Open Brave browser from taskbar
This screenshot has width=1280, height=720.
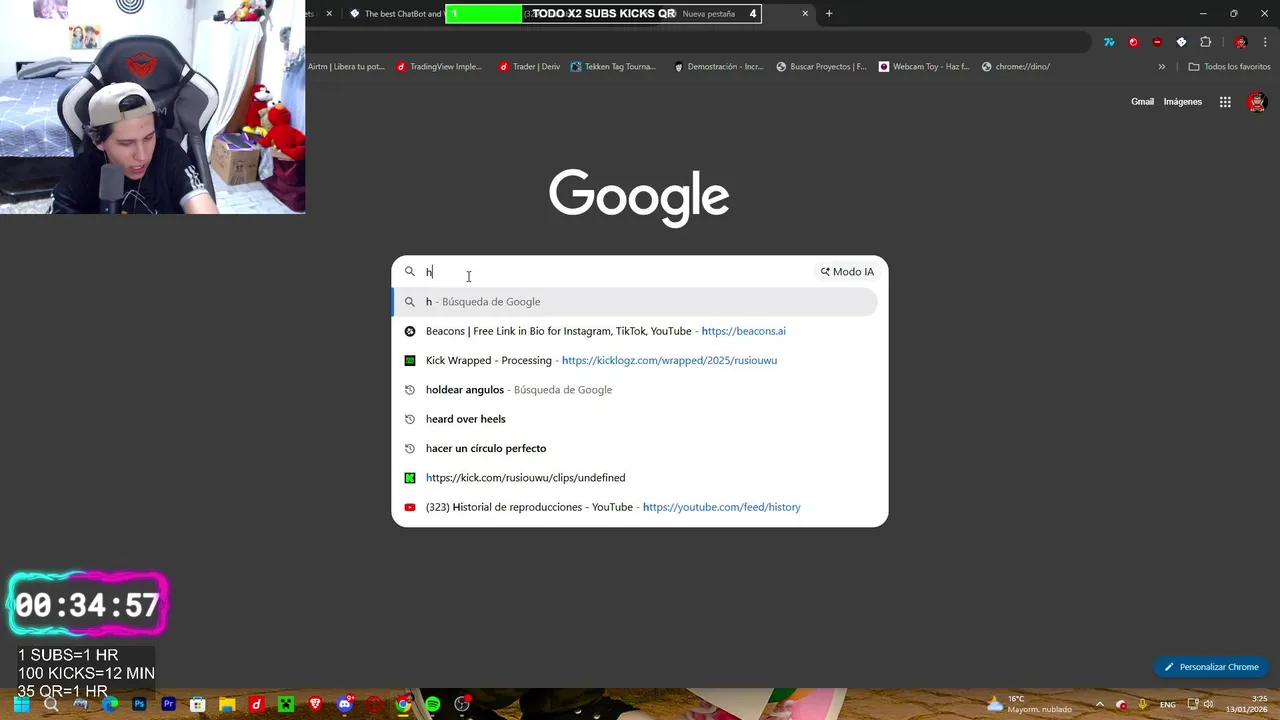point(315,704)
